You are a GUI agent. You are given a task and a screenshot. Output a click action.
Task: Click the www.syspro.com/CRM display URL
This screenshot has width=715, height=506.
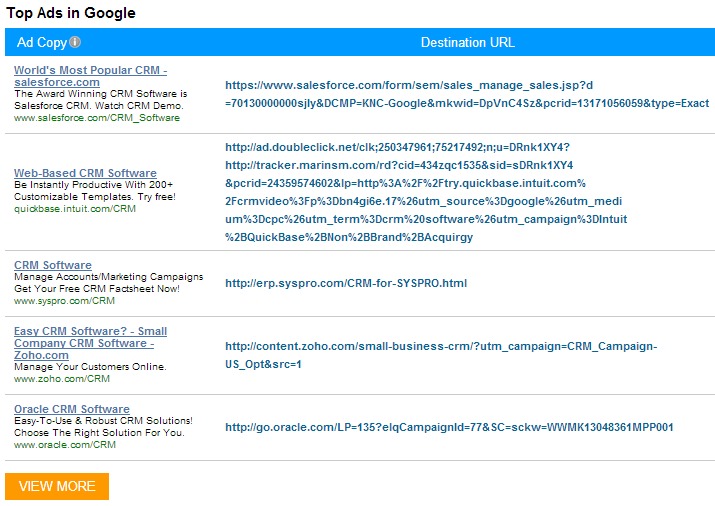[x=64, y=301]
